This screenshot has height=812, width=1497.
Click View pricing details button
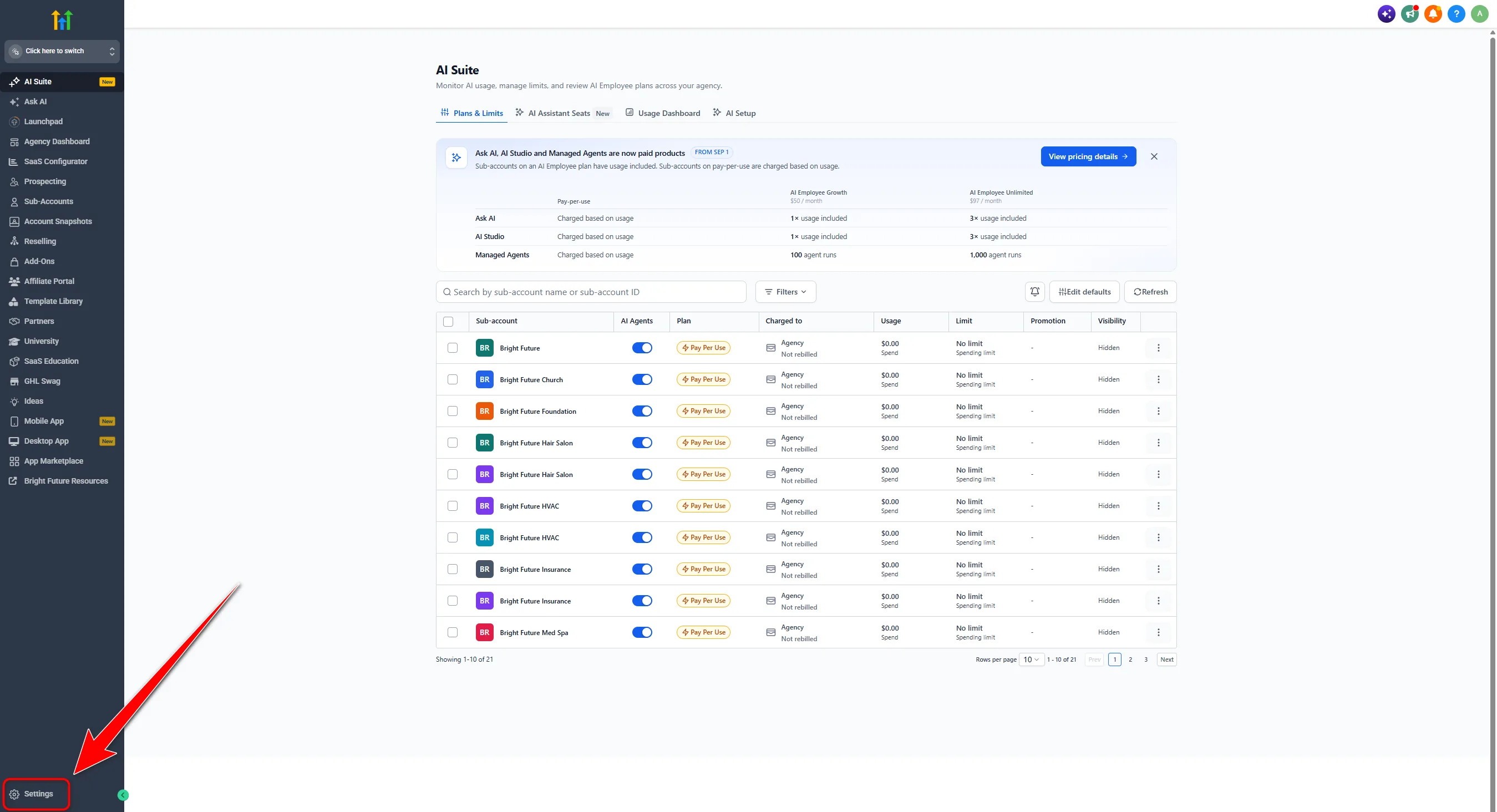(1088, 156)
